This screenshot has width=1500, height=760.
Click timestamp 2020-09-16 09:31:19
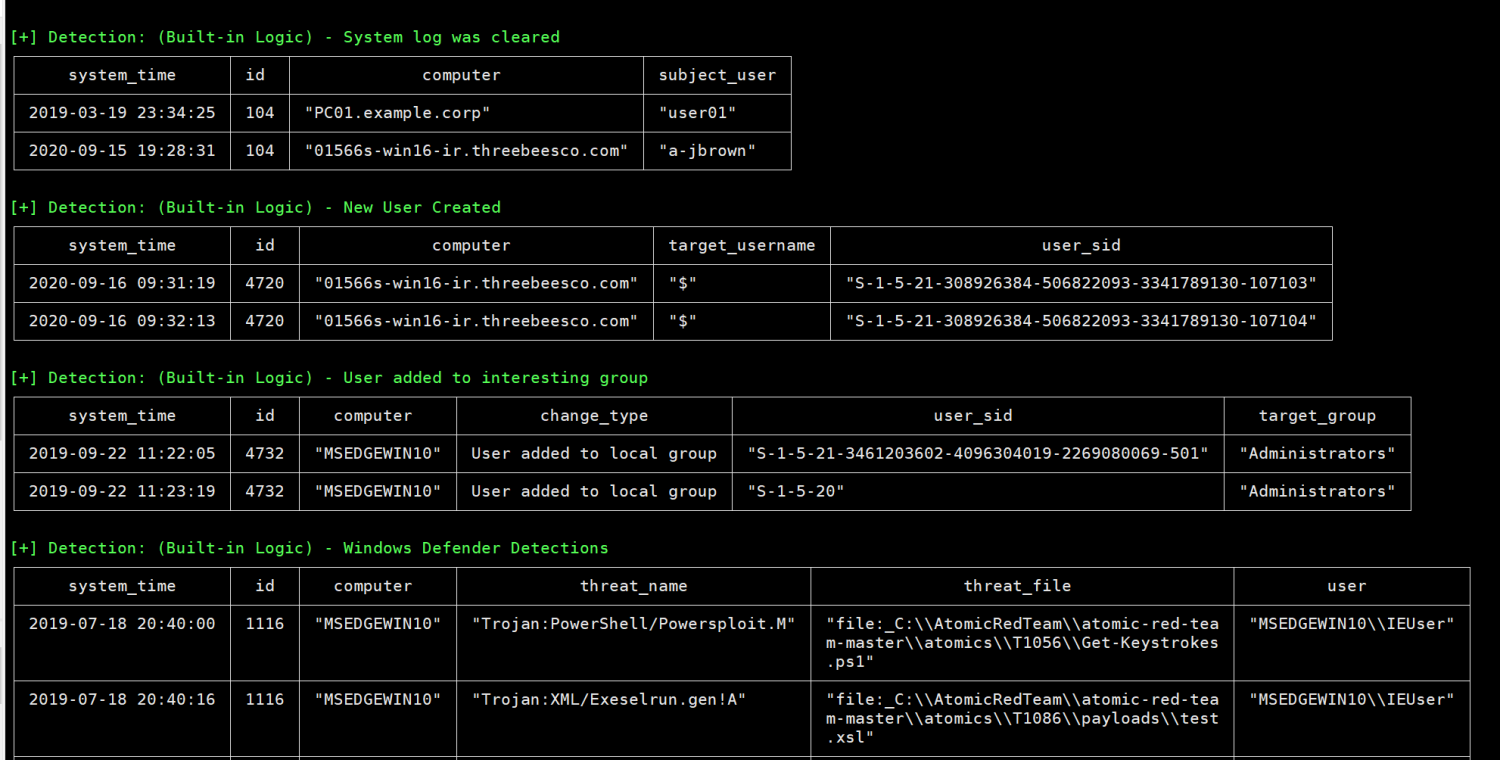122,283
